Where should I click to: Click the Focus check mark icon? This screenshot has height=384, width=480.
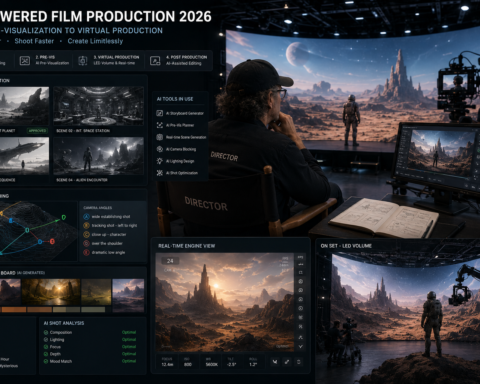[x=46, y=347]
